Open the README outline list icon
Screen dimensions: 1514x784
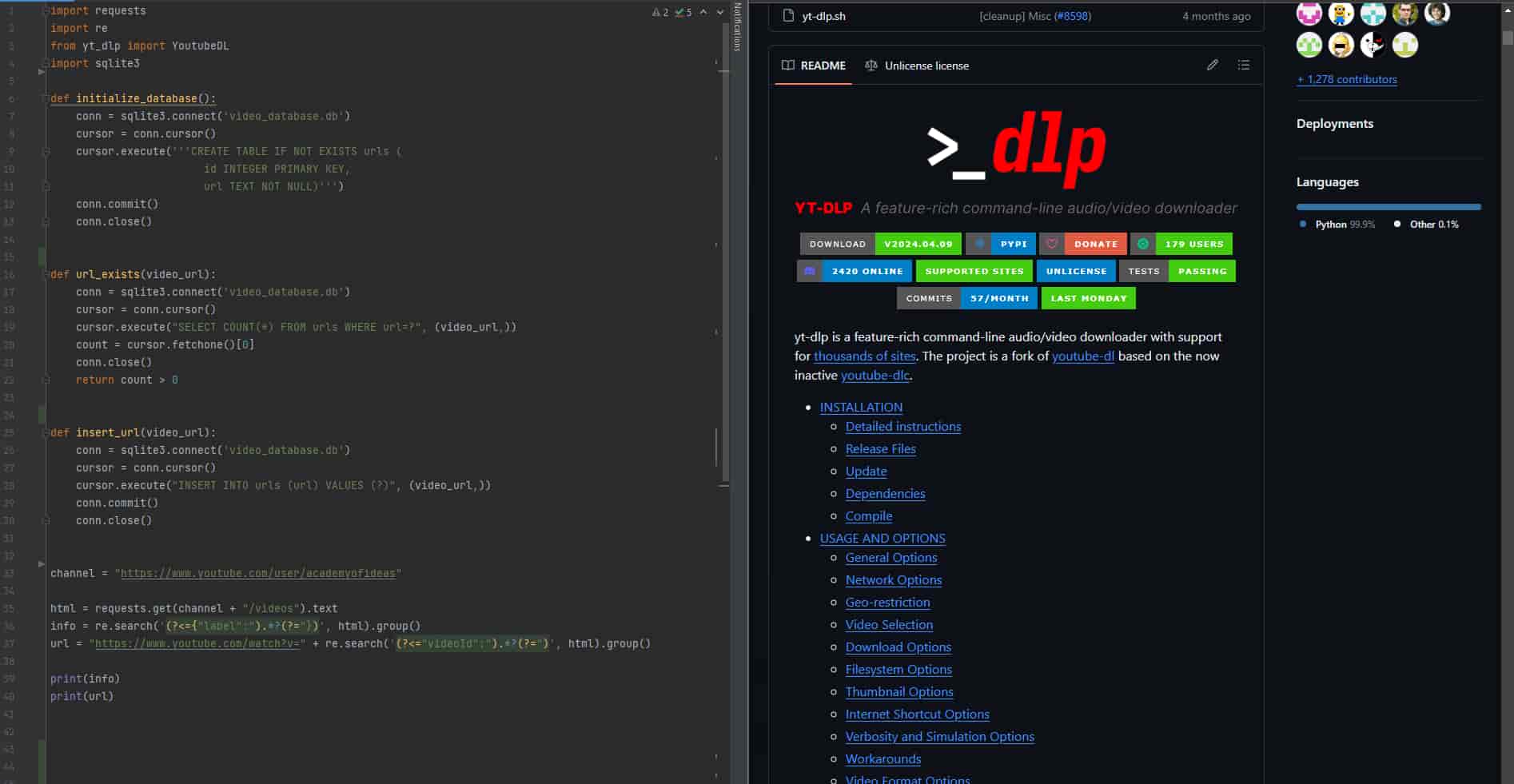pyautogui.click(x=1244, y=65)
